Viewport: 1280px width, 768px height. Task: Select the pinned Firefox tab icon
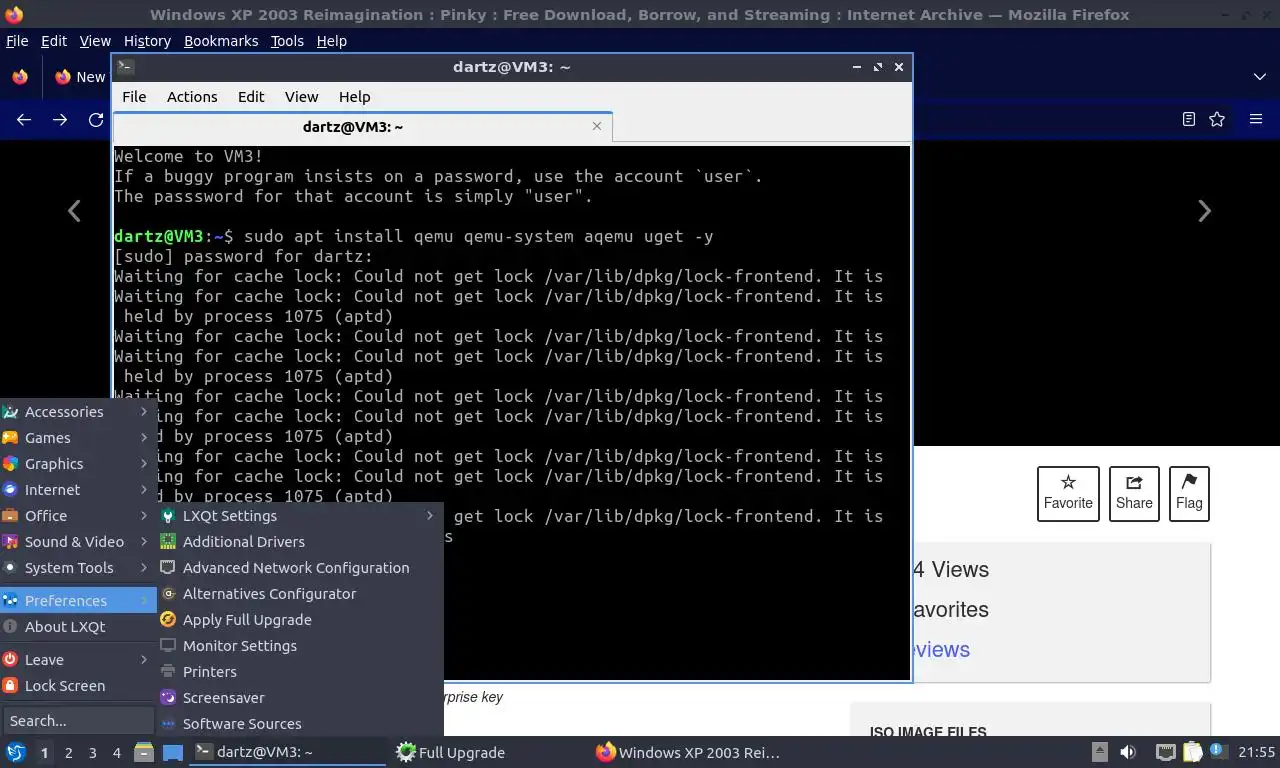coord(20,77)
